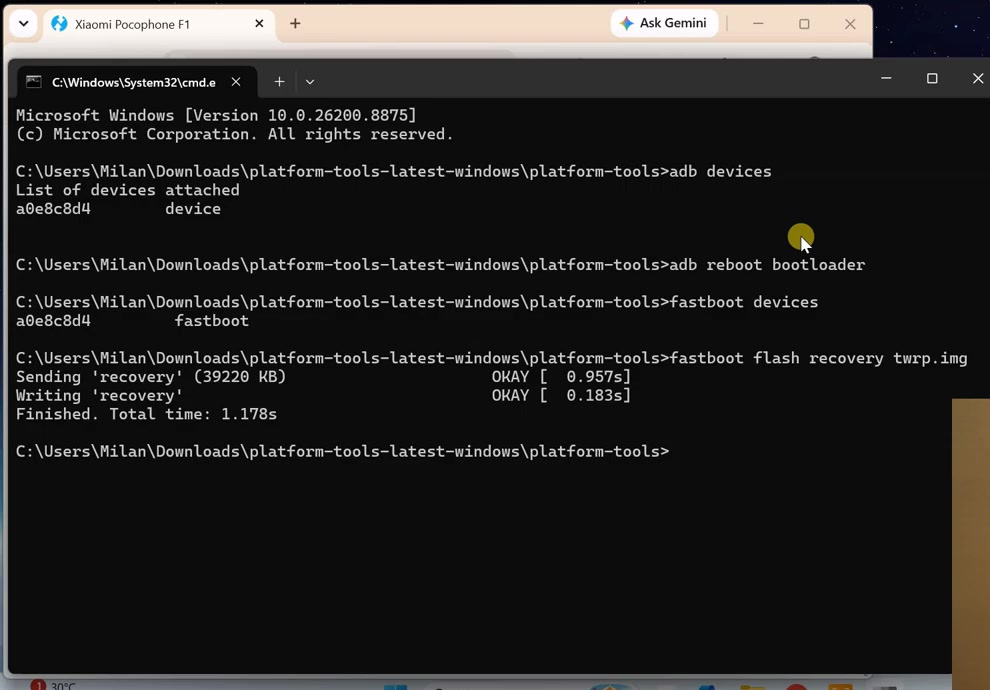Add a new terminal tab
The image size is (990, 690).
click(x=279, y=82)
